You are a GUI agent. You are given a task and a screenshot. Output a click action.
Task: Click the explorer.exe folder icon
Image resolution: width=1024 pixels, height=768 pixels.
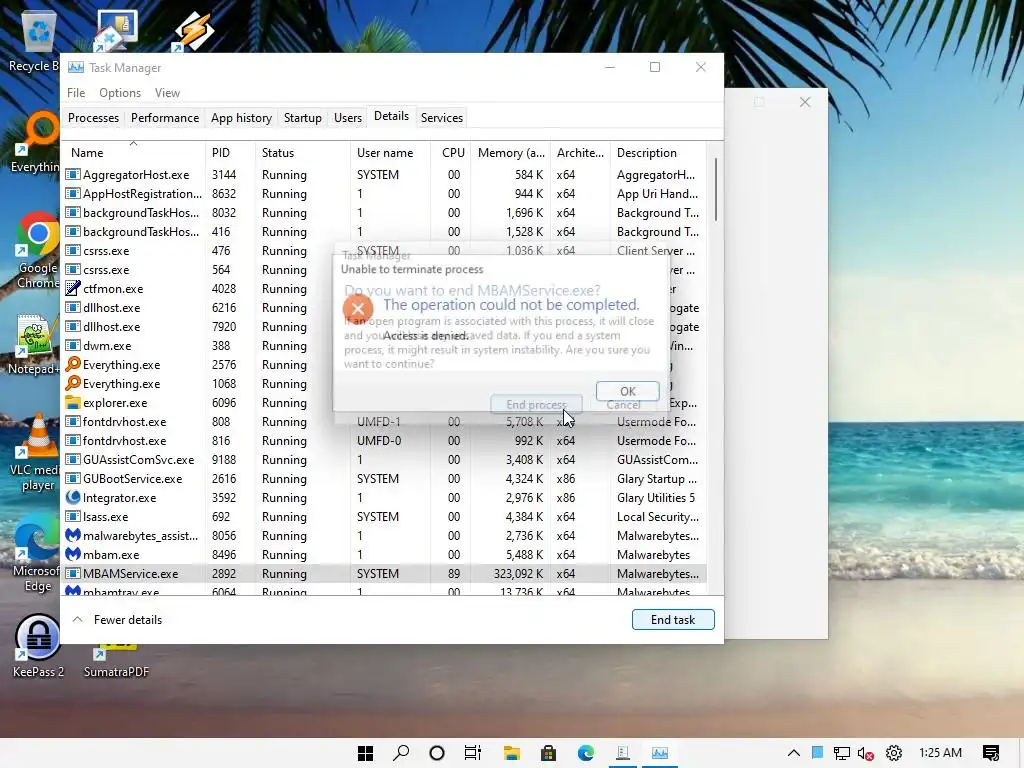coord(72,402)
